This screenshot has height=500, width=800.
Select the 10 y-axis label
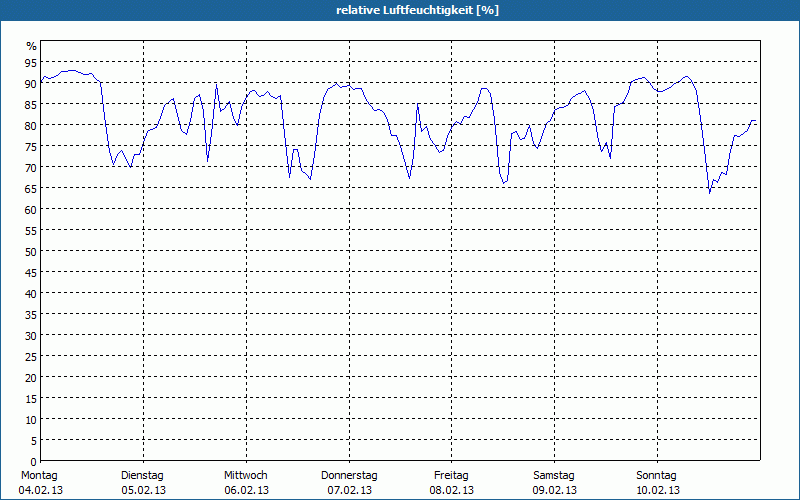point(31,419)
